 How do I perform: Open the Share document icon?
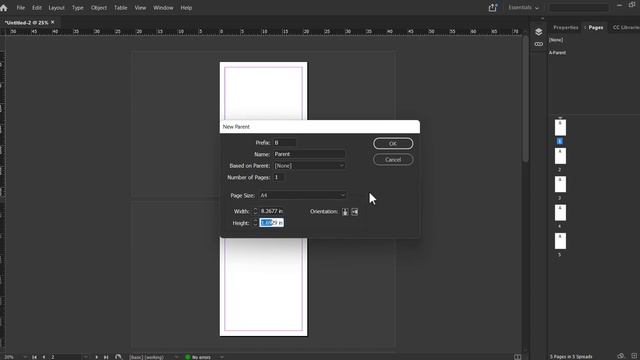(x=493, y=8)
